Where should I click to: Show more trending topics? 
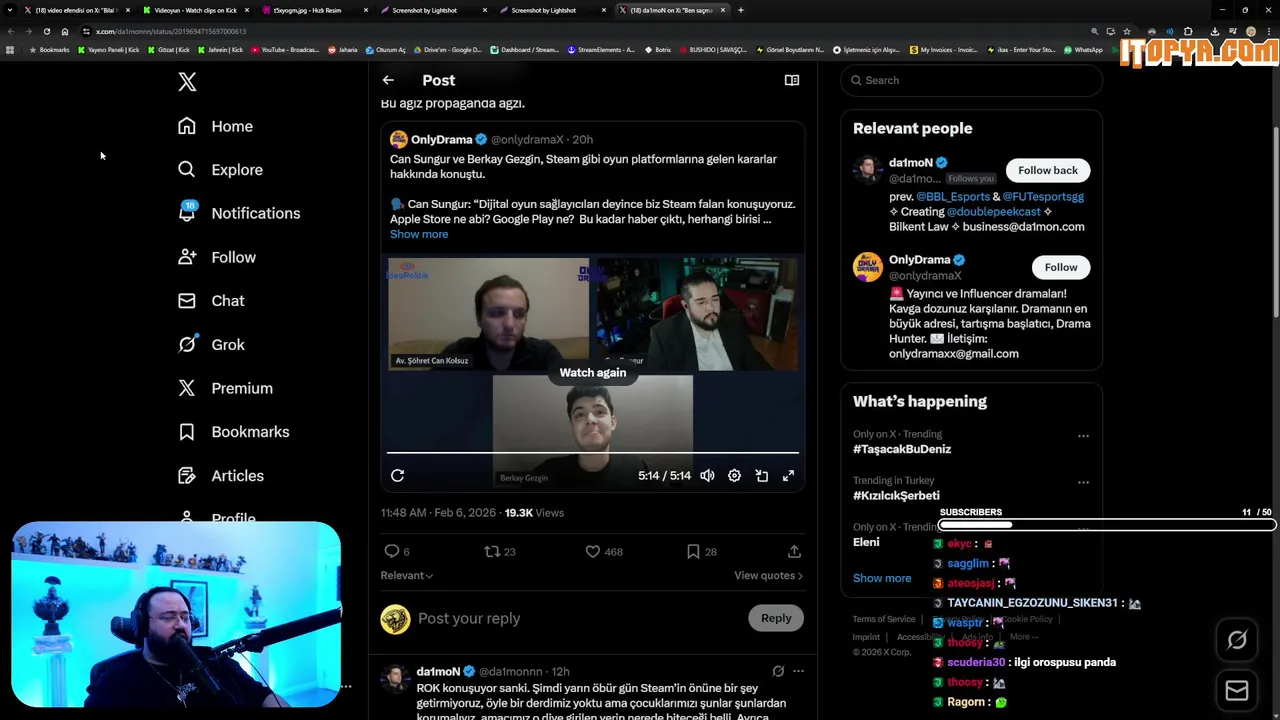pos(882,578)
